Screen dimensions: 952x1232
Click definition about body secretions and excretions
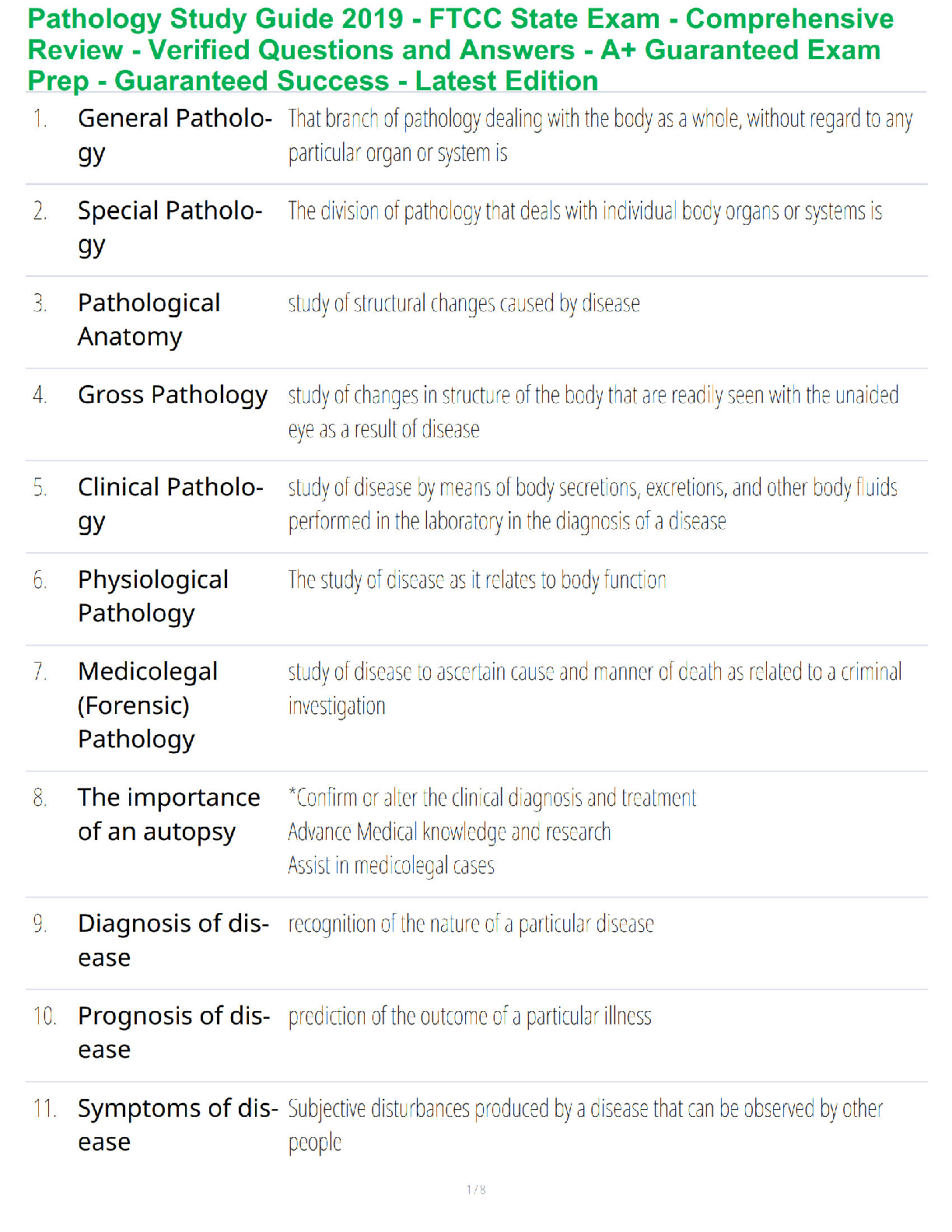coord(593,504)
